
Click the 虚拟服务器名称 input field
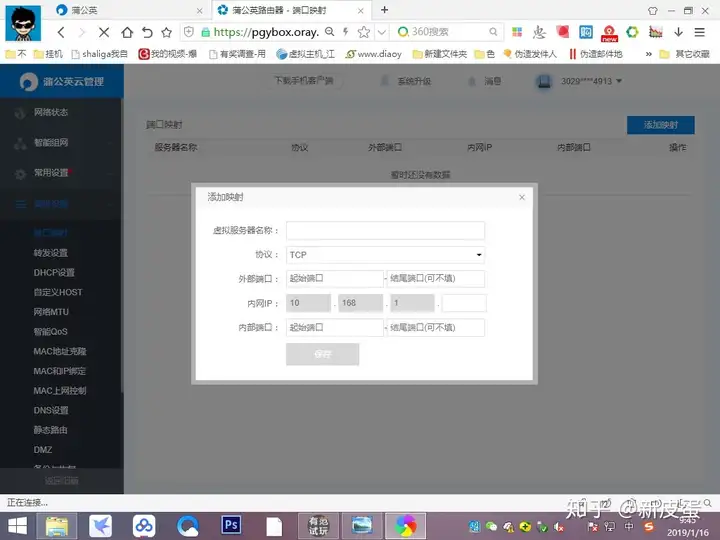point(385,231)
